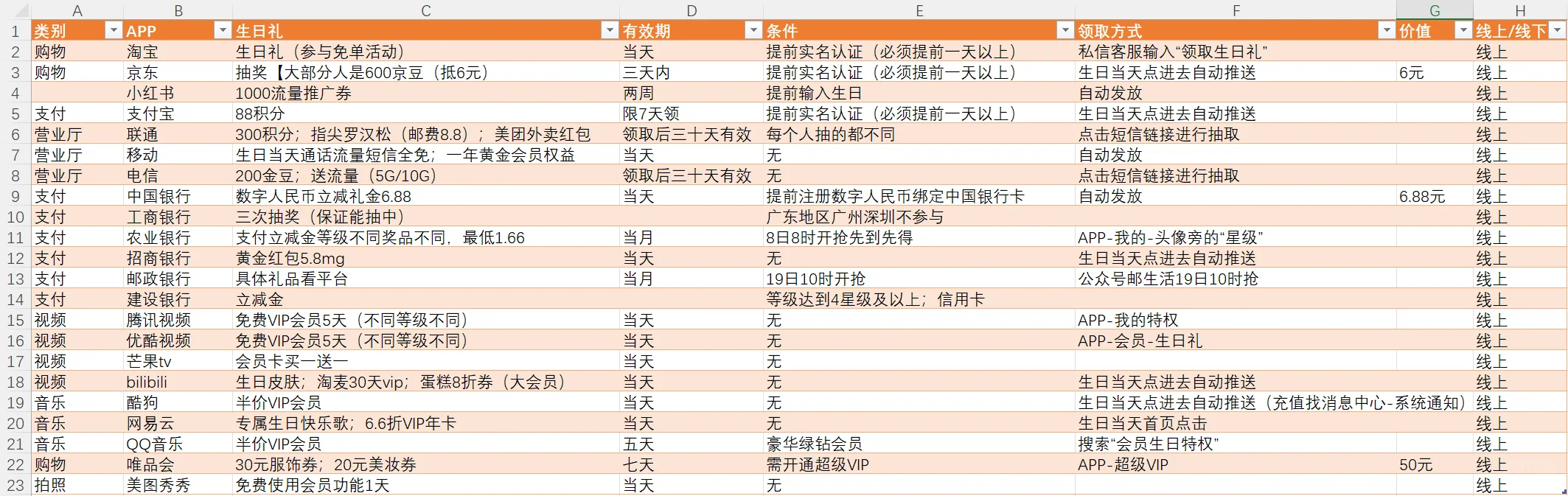Select column E header
1568x496 pixels.
pos(919,10)
